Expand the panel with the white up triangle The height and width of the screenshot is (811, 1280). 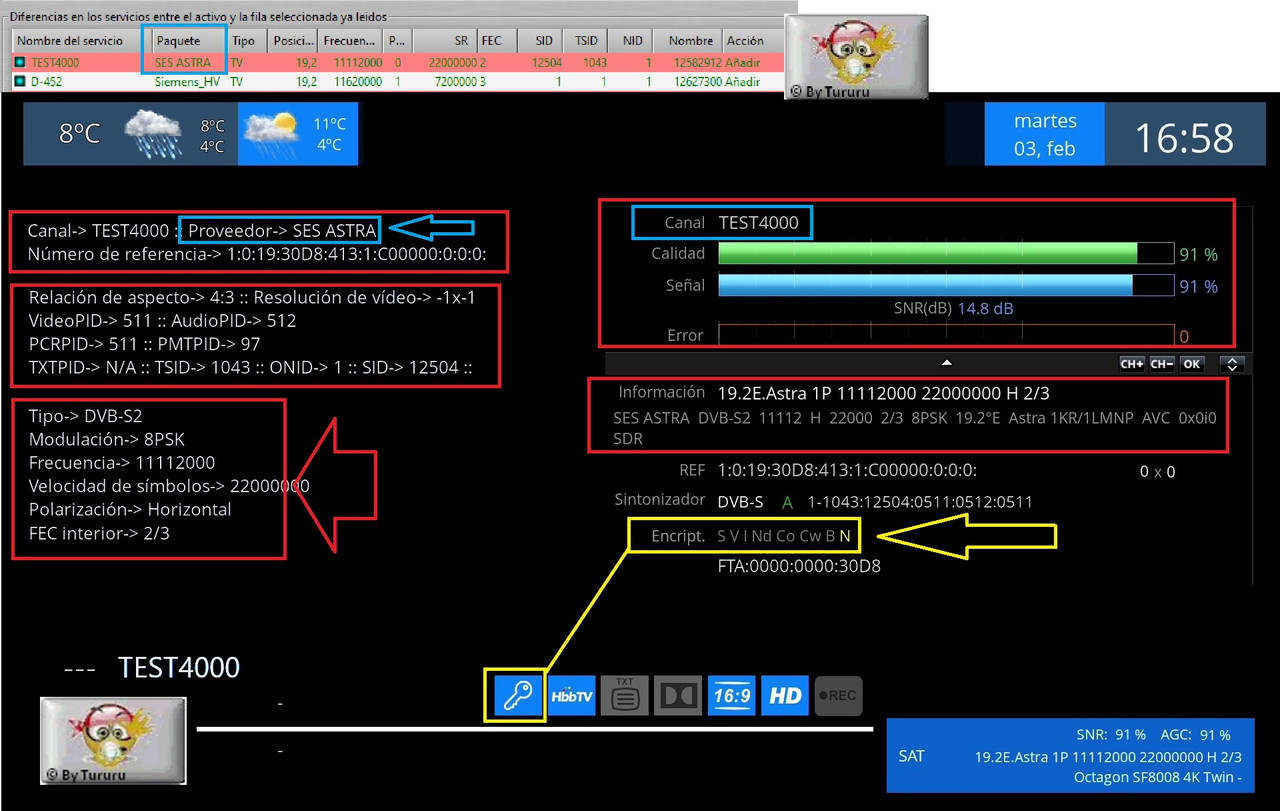click(x=947, y=362)
